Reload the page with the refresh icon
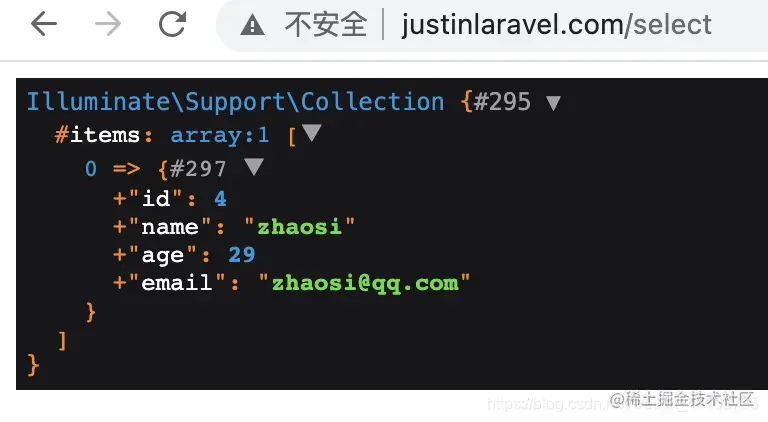Screen dimensions: 768x422 pos(172,23)
